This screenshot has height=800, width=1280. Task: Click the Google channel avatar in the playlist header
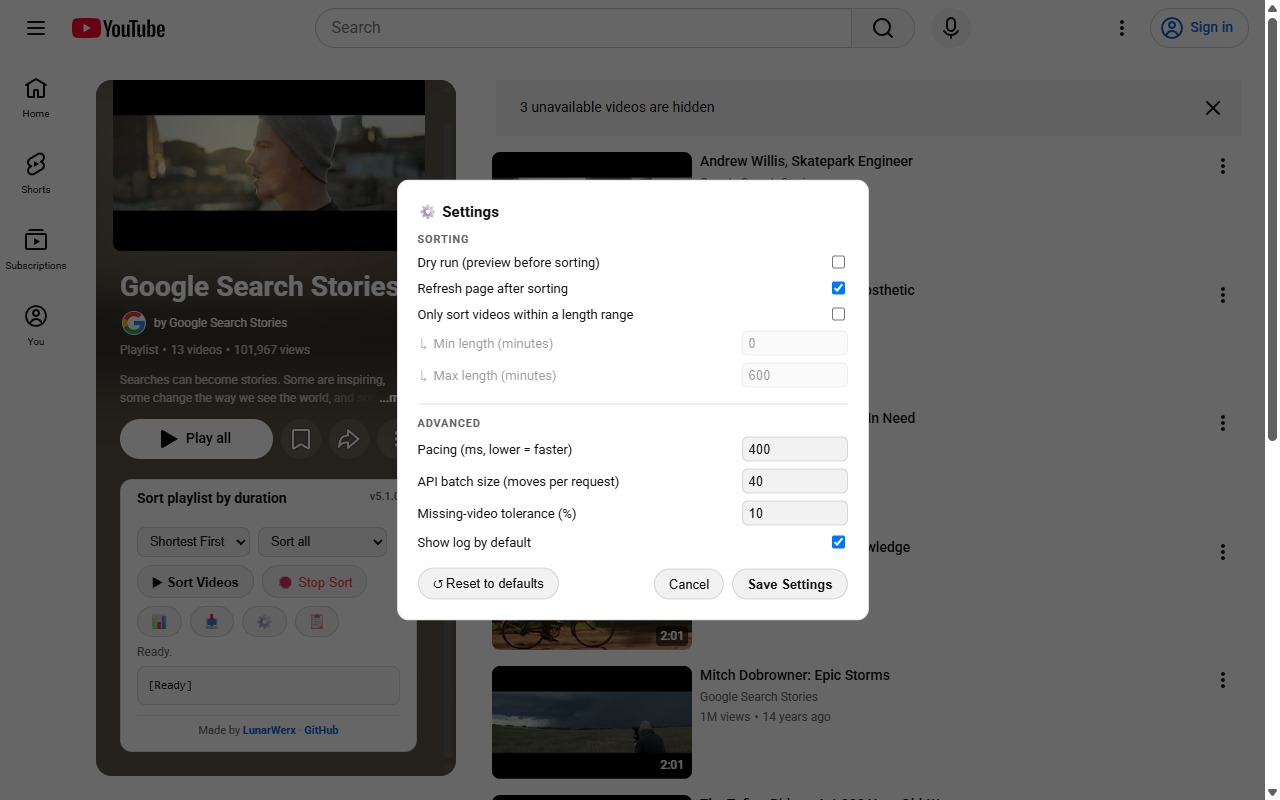tap(133, 323)
